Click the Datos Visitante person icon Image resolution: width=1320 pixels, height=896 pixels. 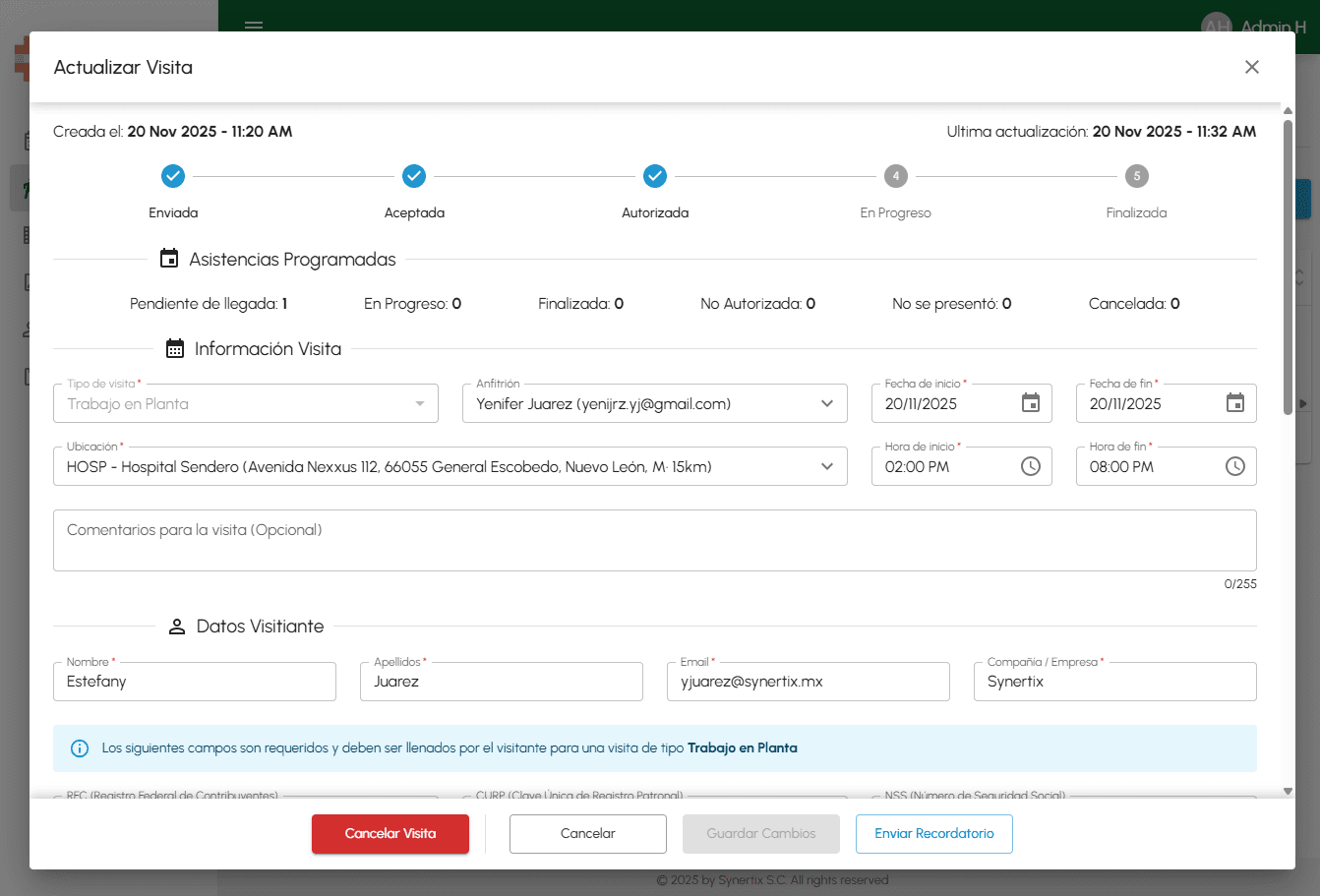click(177, 627)
